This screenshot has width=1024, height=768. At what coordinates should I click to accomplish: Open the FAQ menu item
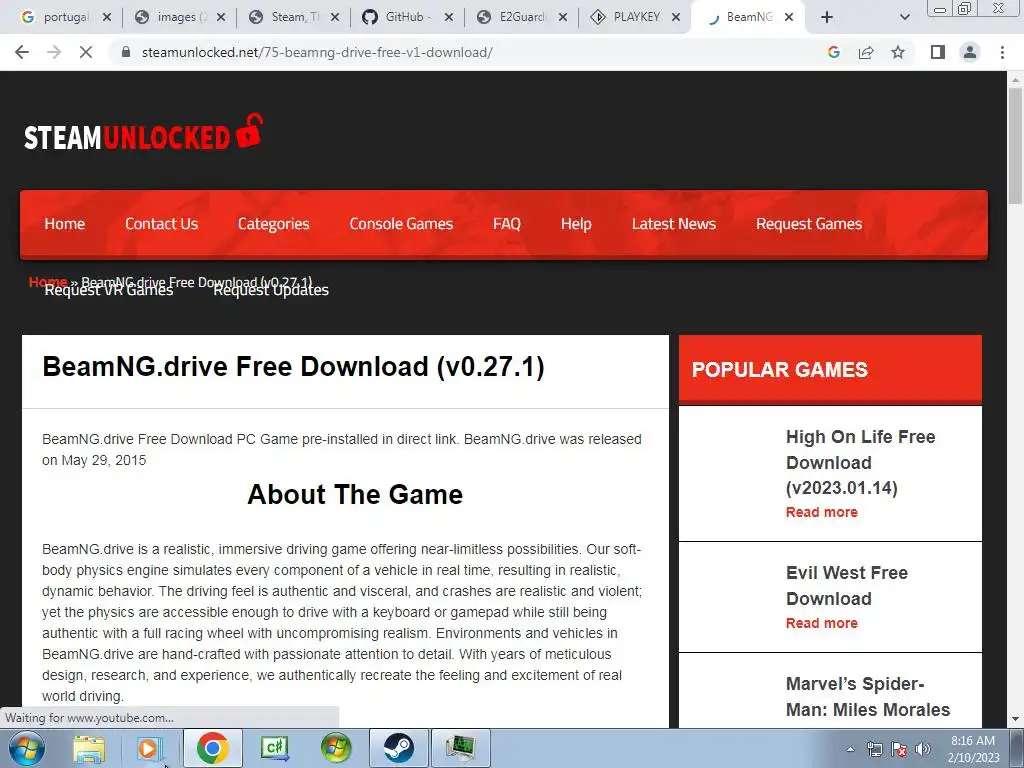(x=507, y=224)
